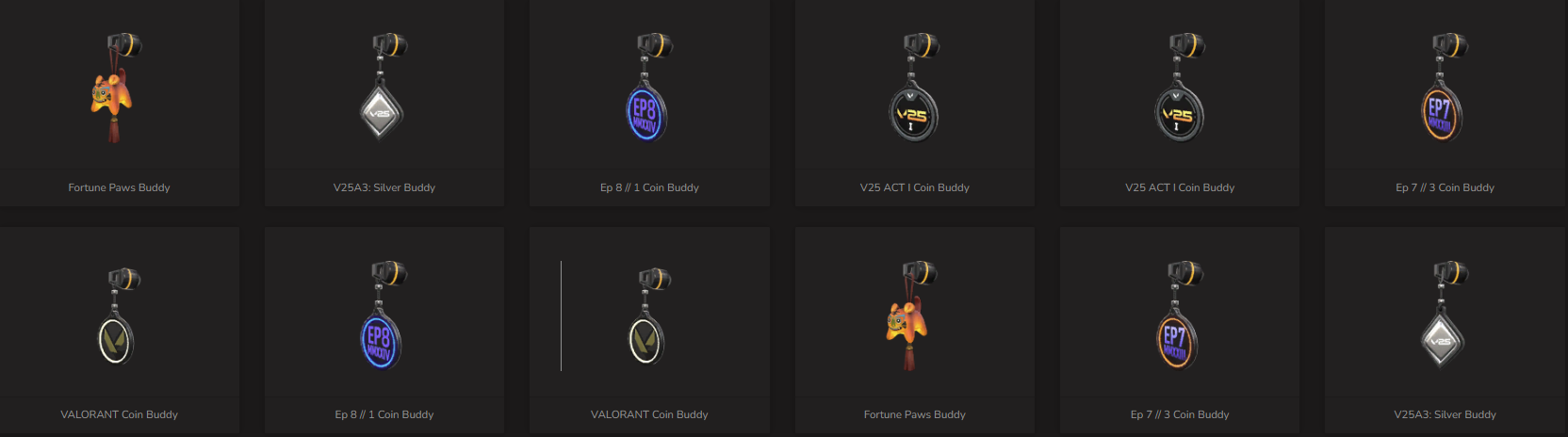Open the bottom-row "V25A3: Silver Buddy" text label

(x=1445, y=414)
